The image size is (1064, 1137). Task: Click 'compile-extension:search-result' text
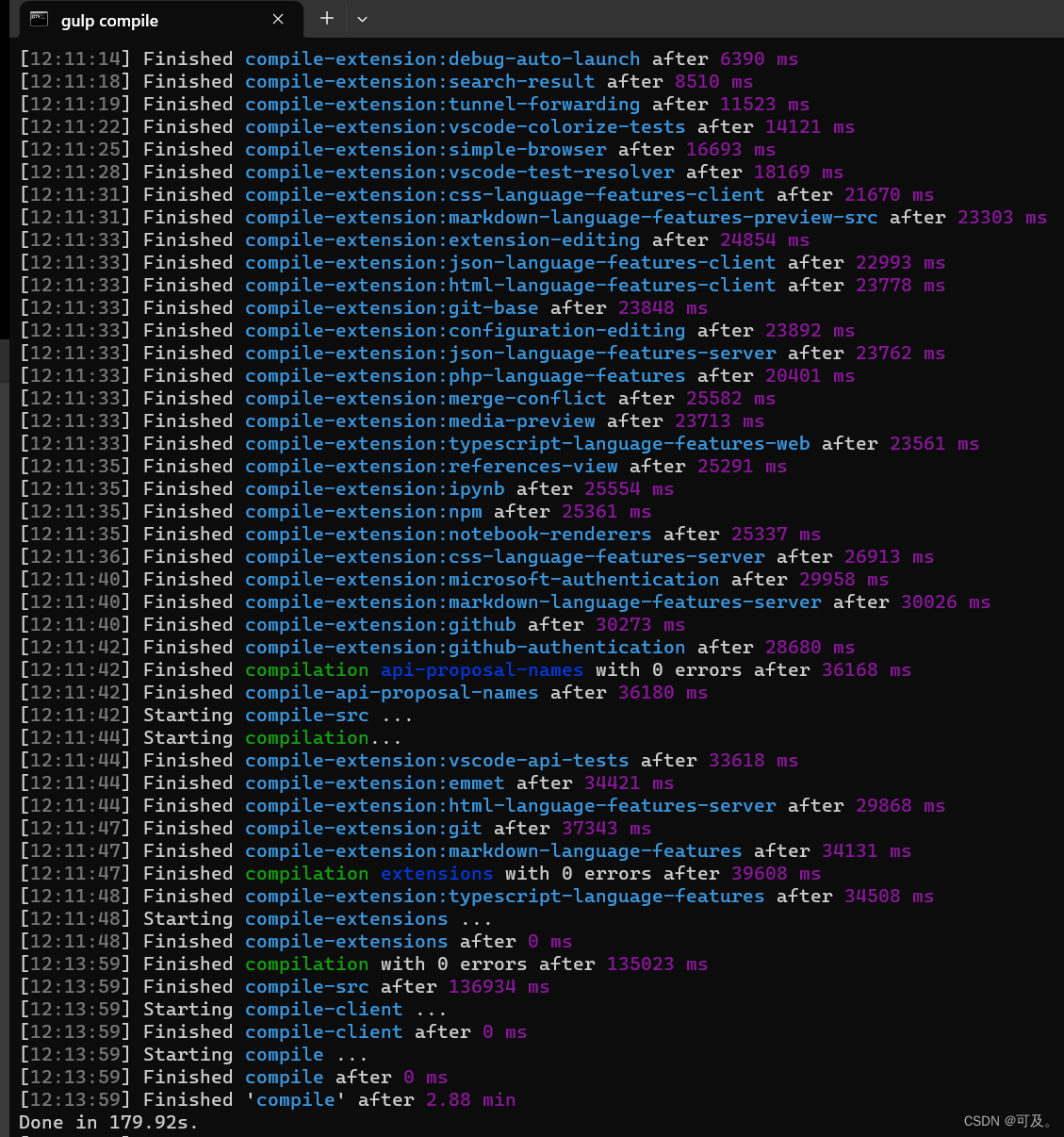coord(419,82)
